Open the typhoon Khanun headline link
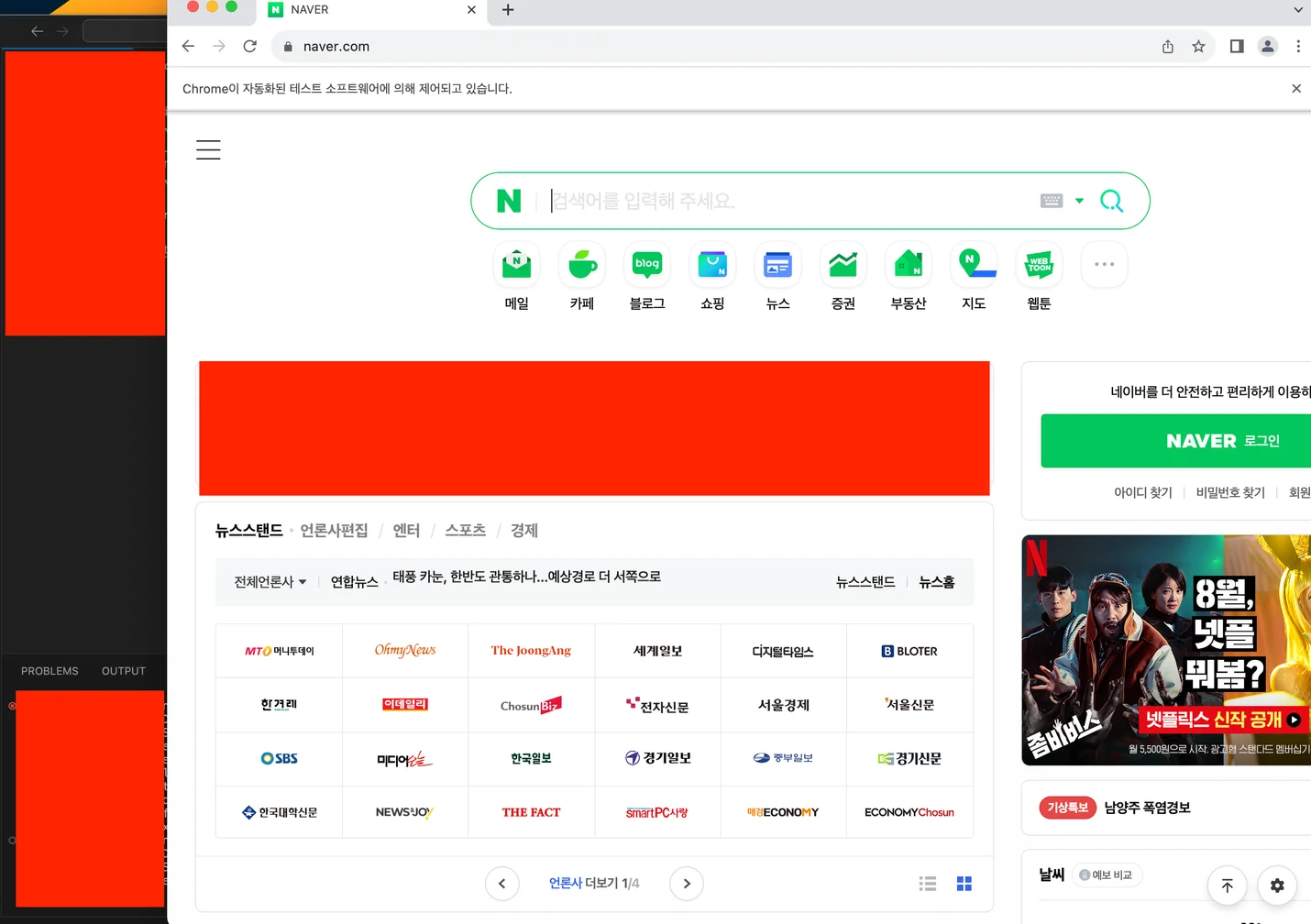 [527, 577]
